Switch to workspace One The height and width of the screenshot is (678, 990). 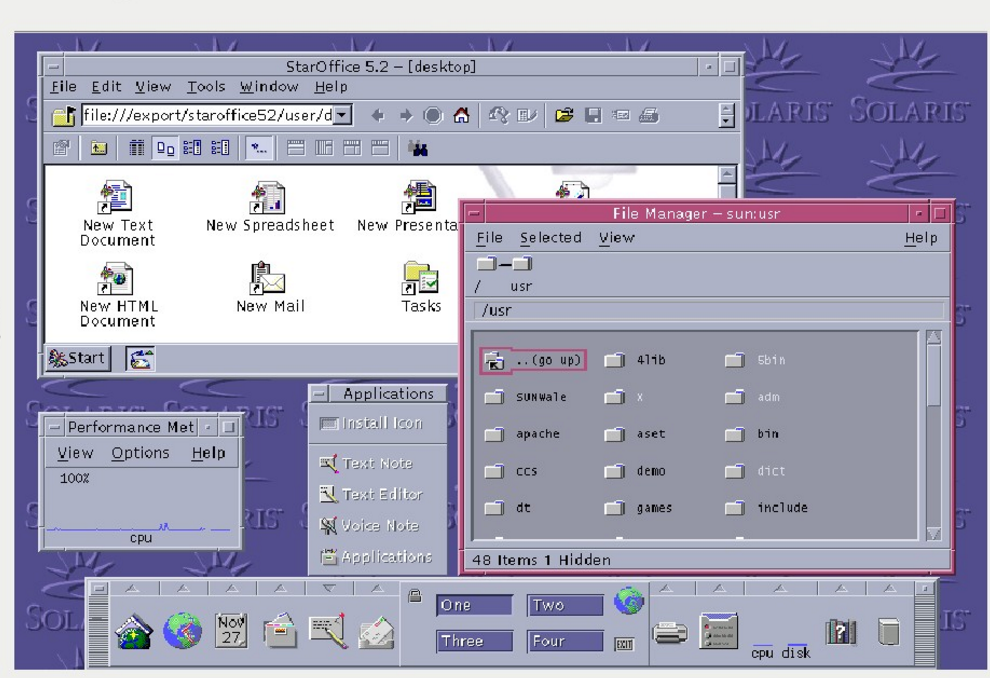[474, 605]
